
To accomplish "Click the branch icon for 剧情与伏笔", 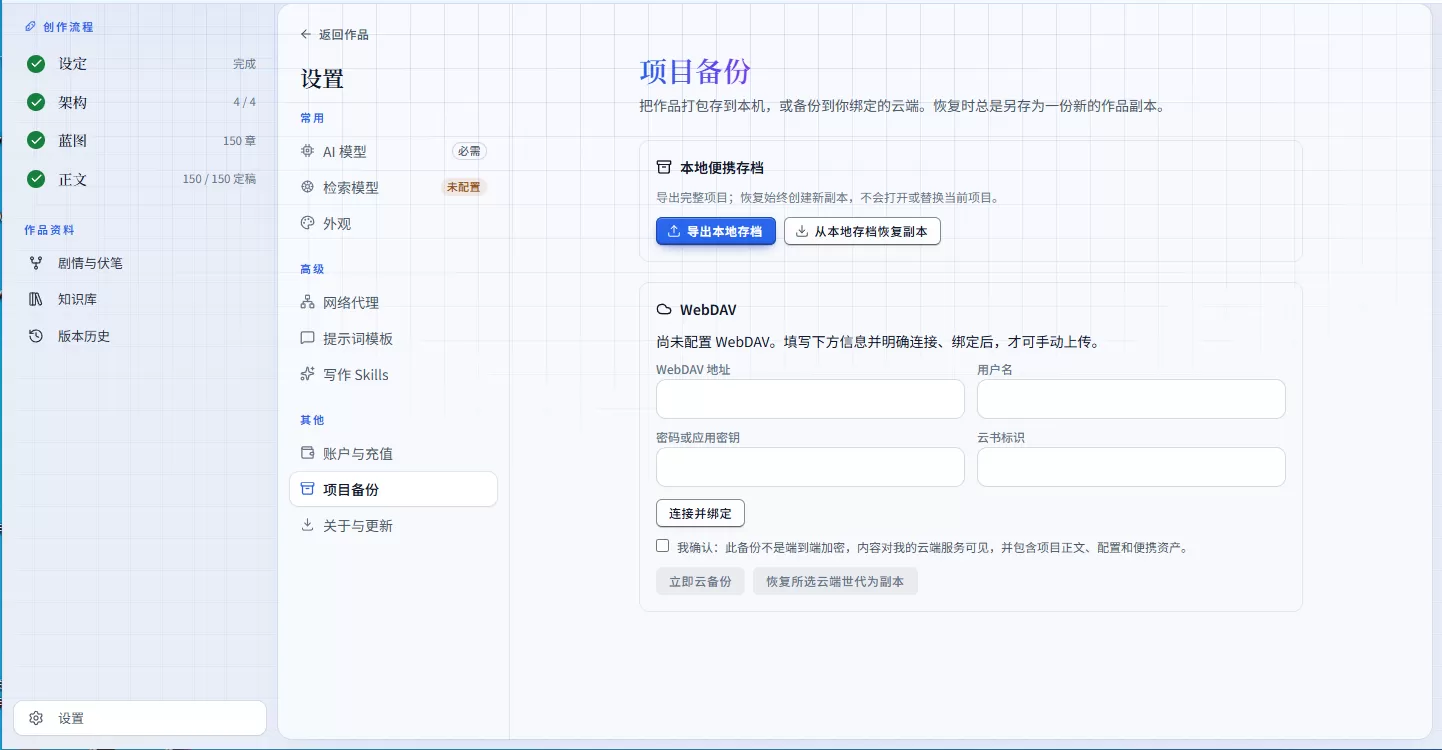I will pyautogui.click(x=36, y=263).
